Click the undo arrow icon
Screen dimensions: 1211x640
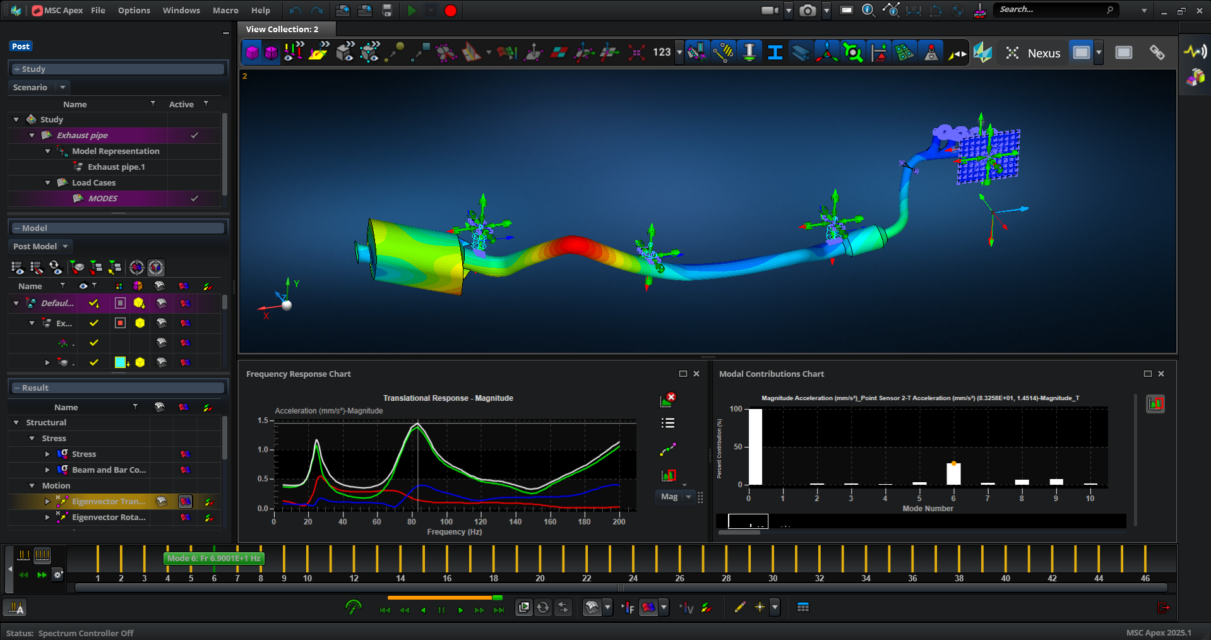pos(295,10)
